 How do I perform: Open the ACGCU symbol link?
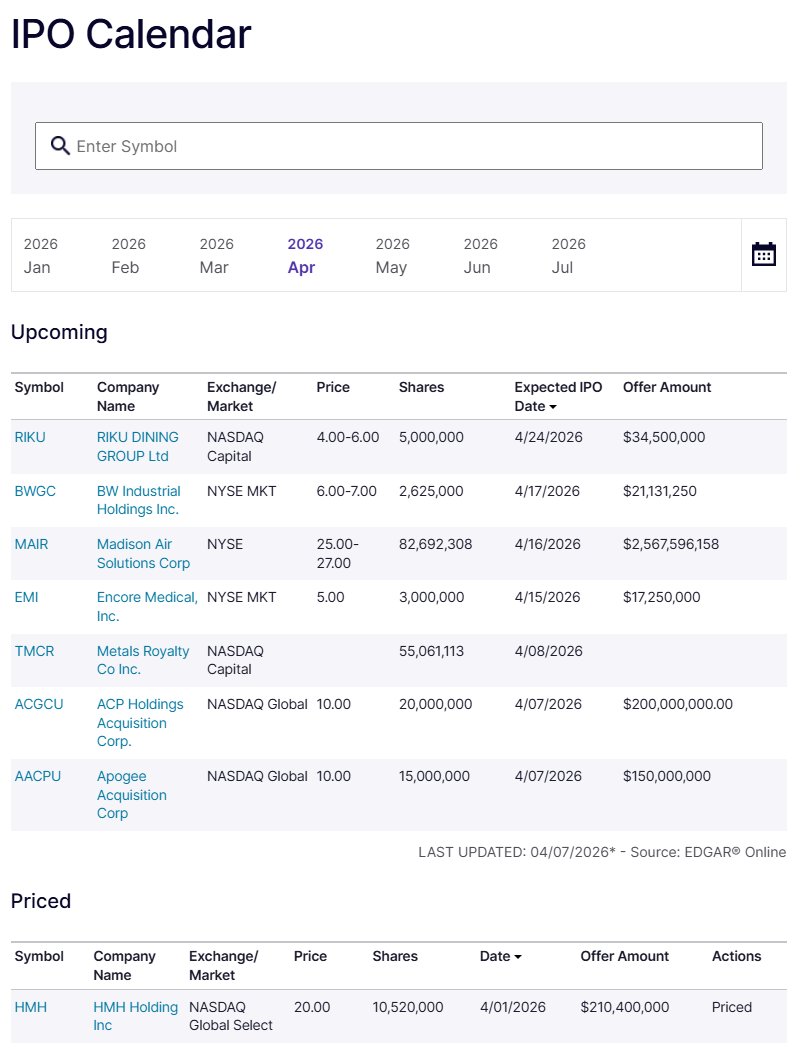point(38,704)
